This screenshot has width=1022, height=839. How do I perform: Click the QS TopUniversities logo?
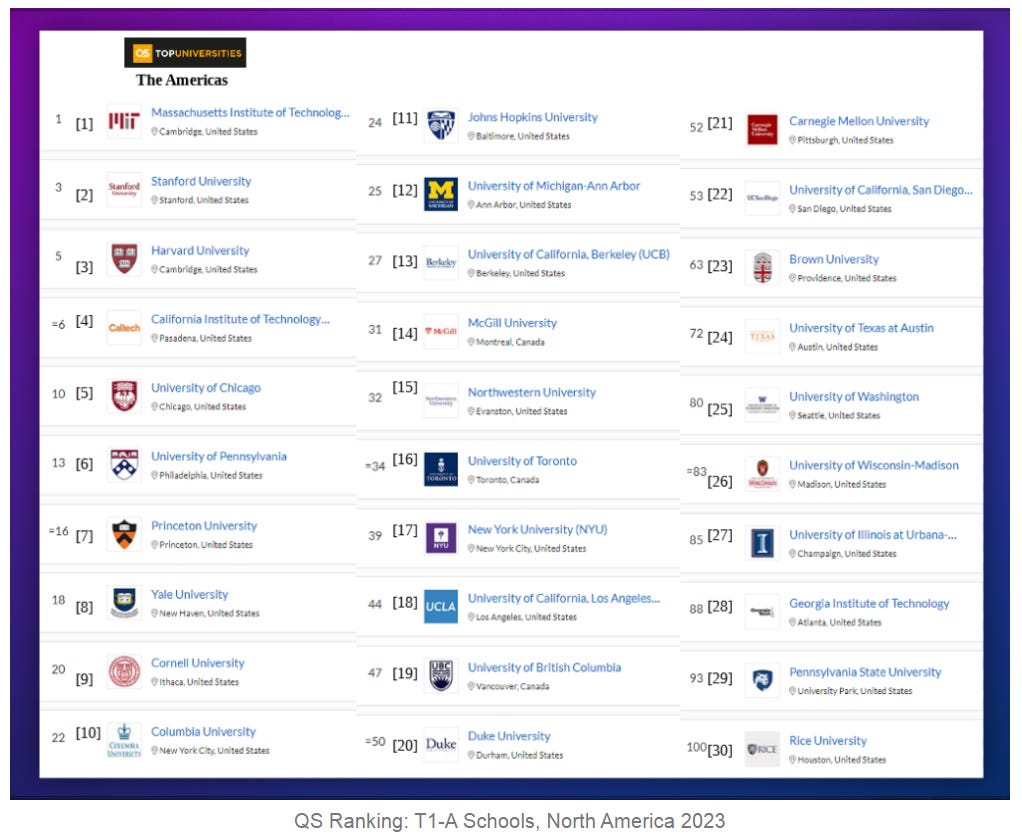[185, 53]
